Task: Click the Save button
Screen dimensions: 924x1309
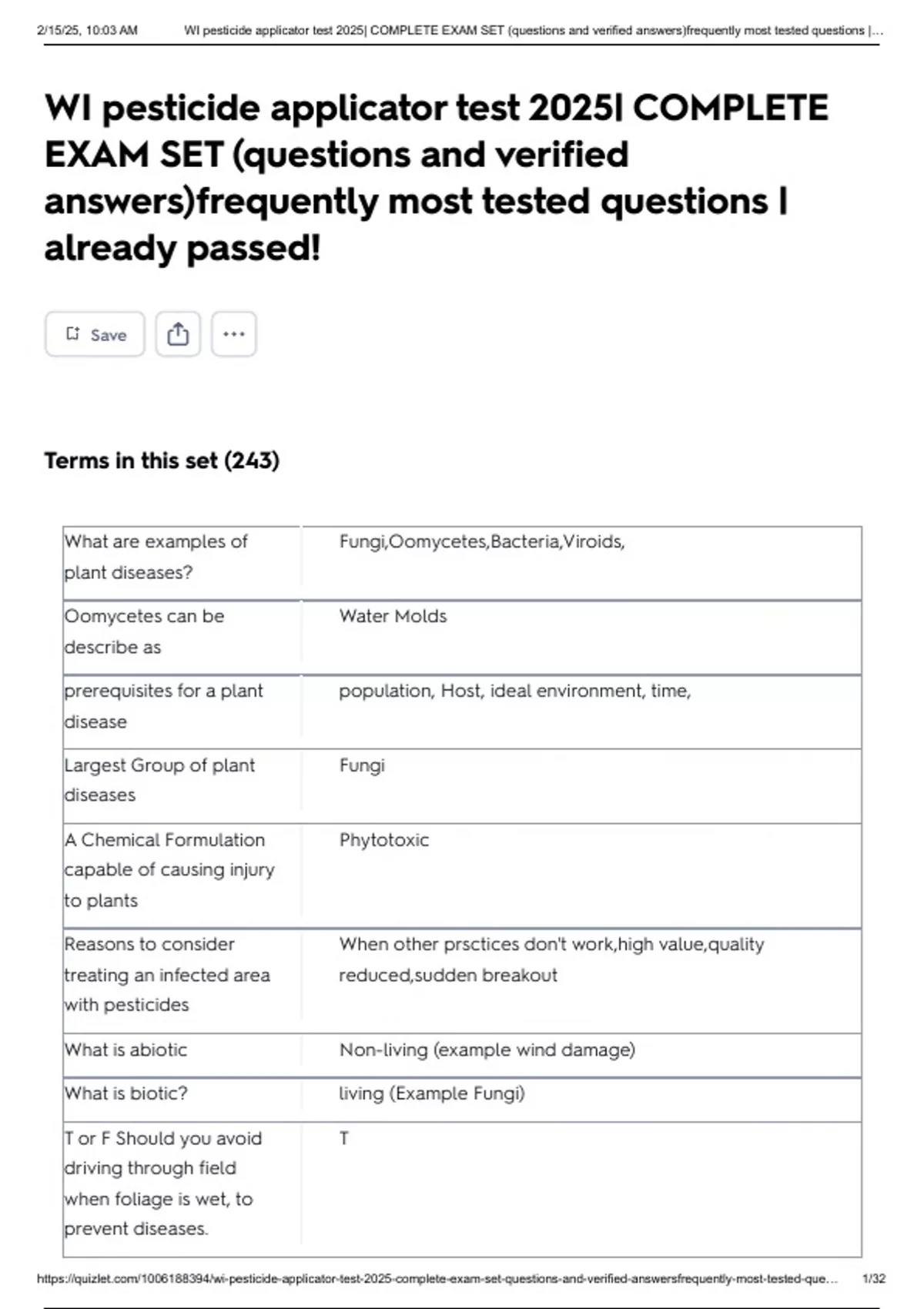Action: click(x=95, y=334)
